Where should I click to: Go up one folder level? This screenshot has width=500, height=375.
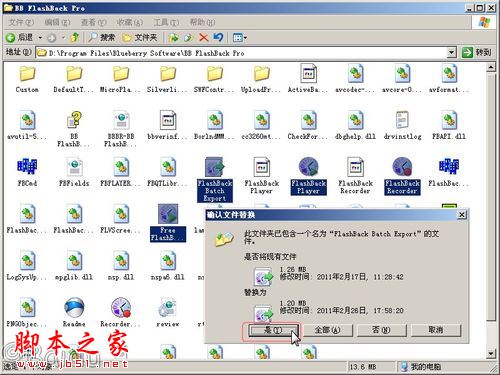75,37
